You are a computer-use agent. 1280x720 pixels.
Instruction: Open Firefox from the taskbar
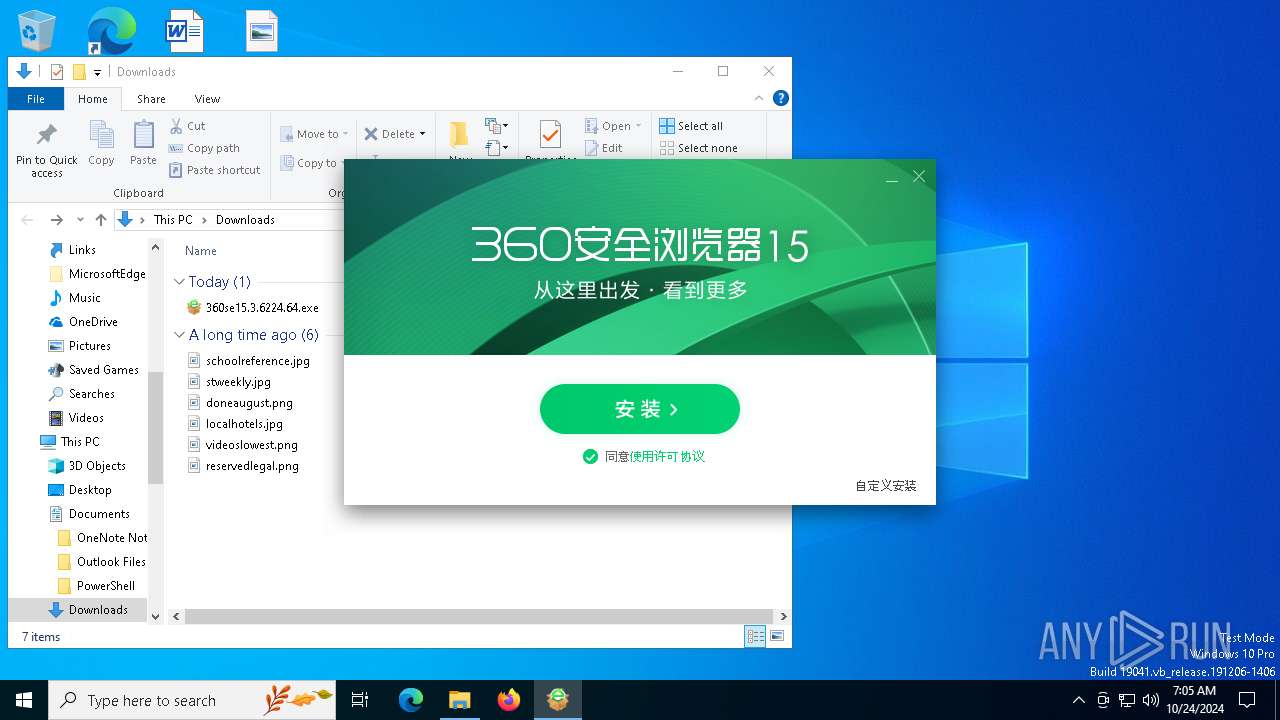point(509,700)
